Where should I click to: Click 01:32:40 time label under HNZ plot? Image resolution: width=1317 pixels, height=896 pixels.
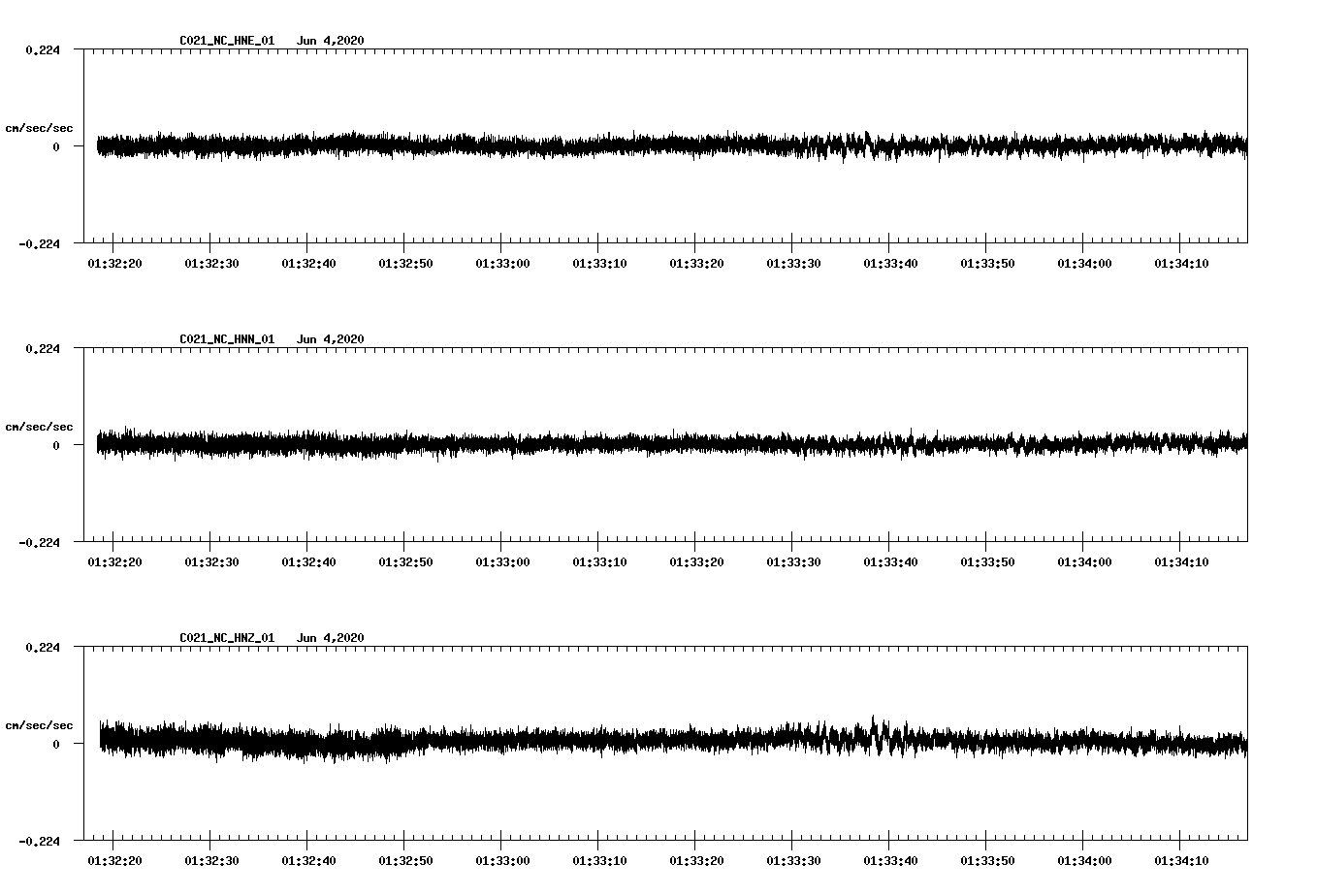point(308,861)
